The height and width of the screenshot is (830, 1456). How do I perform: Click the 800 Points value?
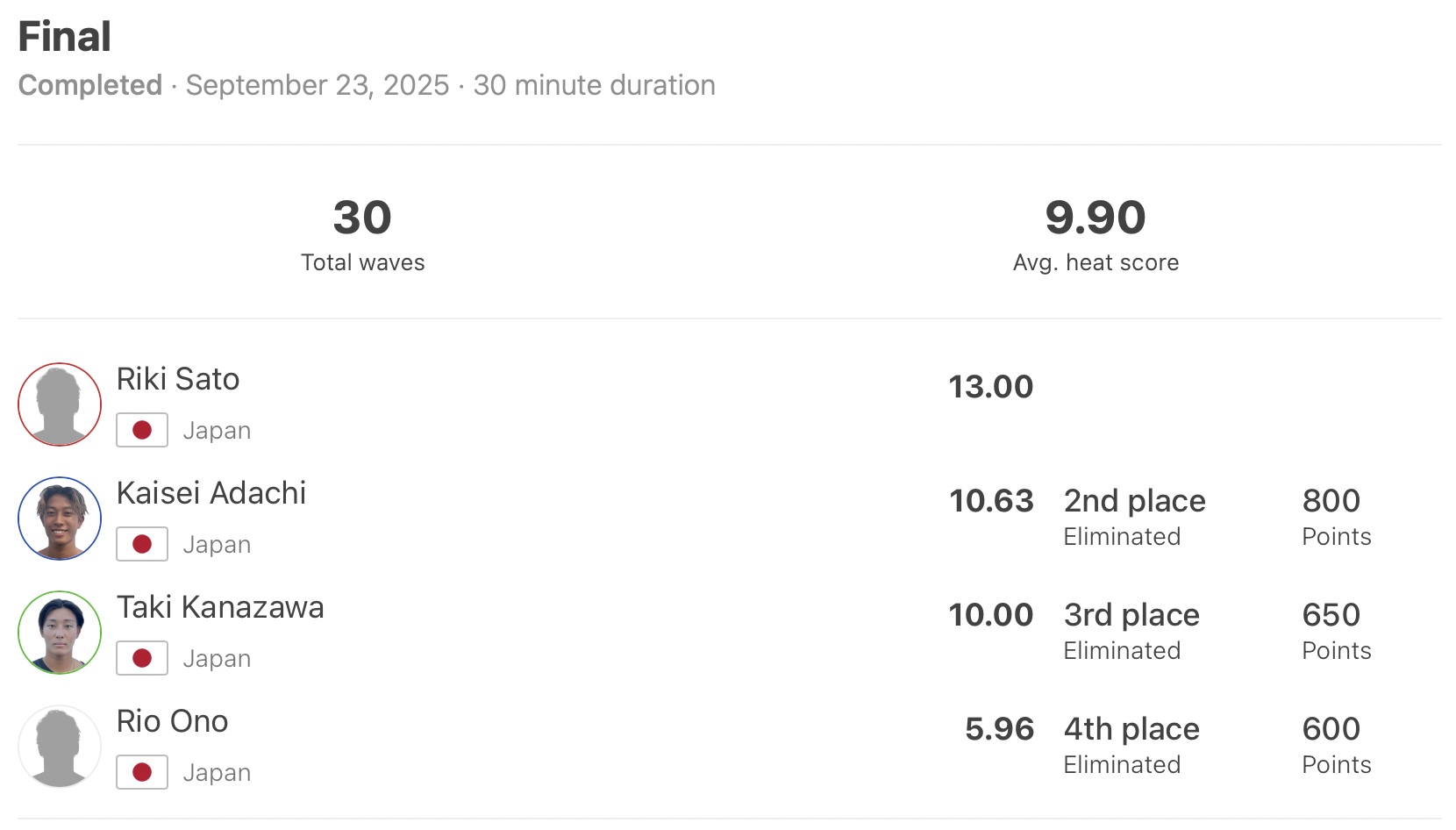tap(1331, 501)
